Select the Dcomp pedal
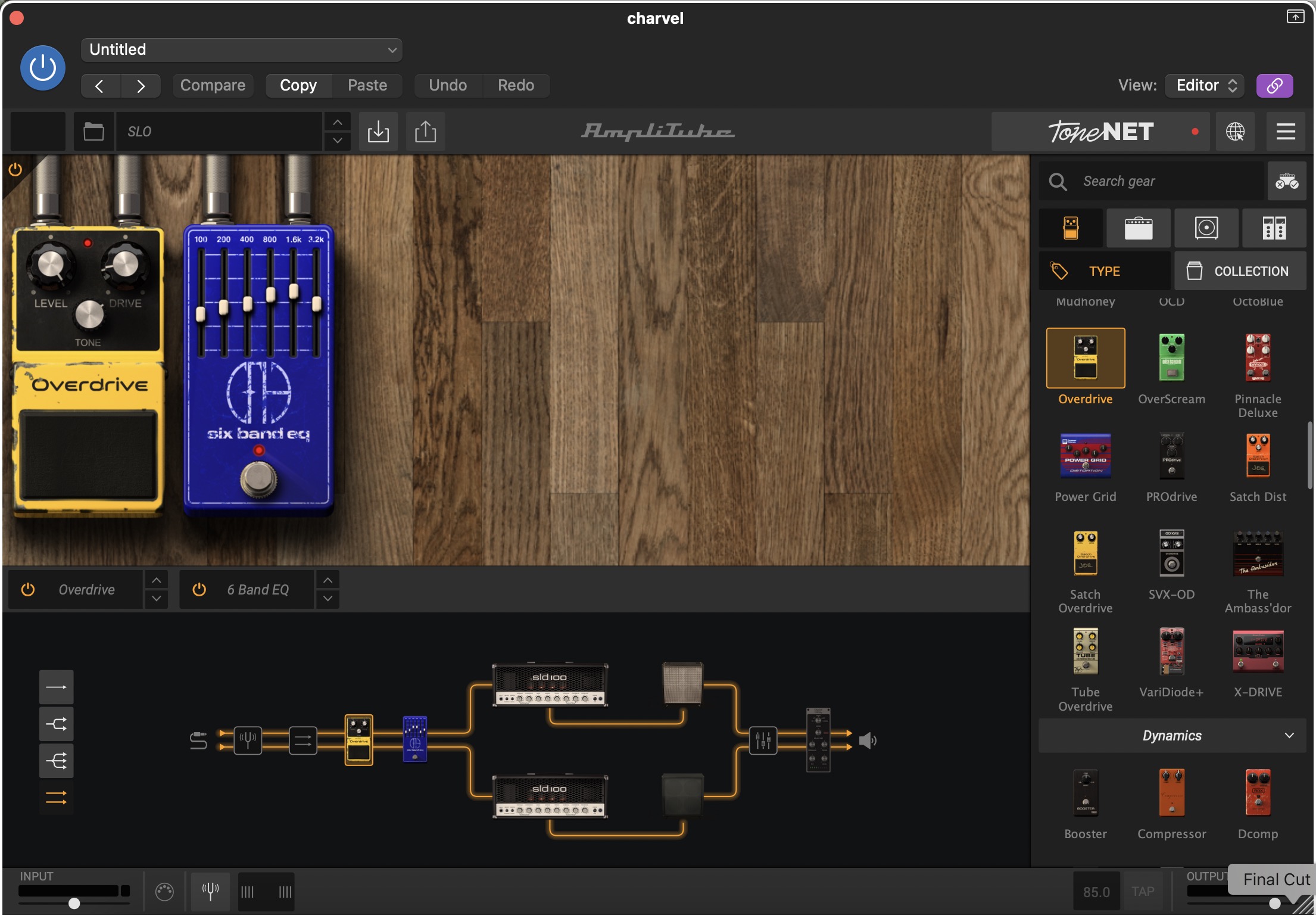This screenshot has width=1316, height=915. [1258, 793]
